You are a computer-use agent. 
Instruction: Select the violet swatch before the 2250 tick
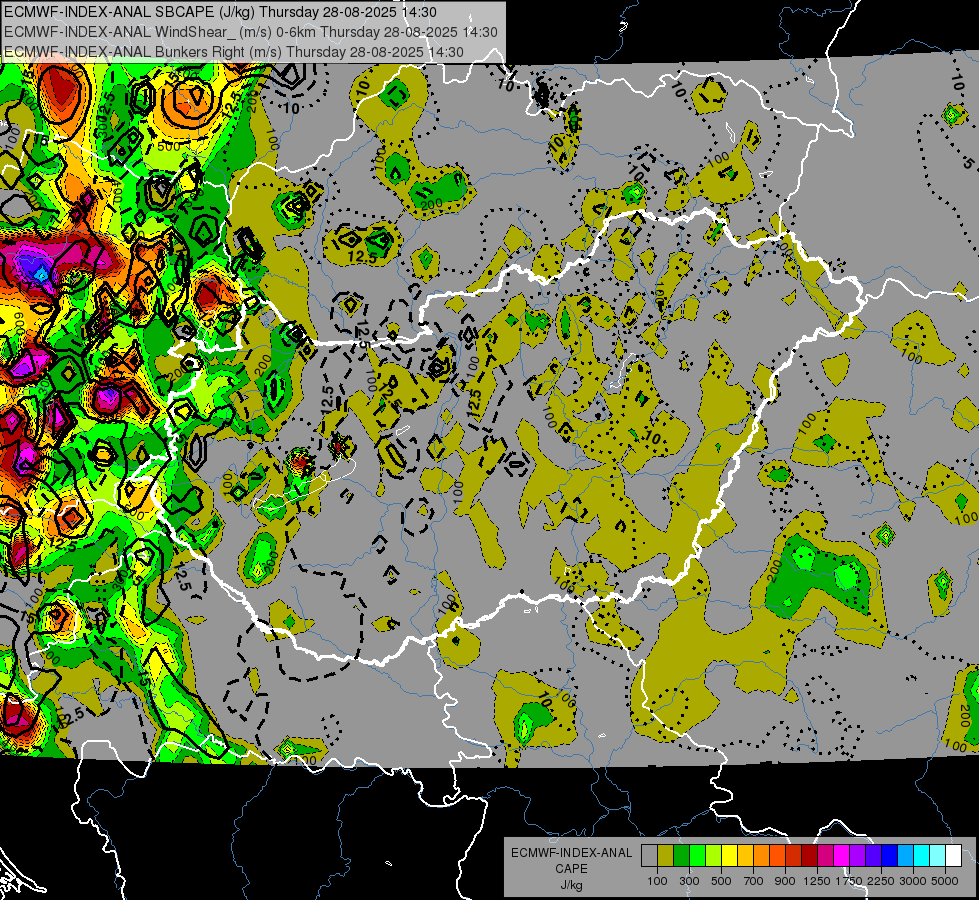pyautogui.click(x=873, y=855)
